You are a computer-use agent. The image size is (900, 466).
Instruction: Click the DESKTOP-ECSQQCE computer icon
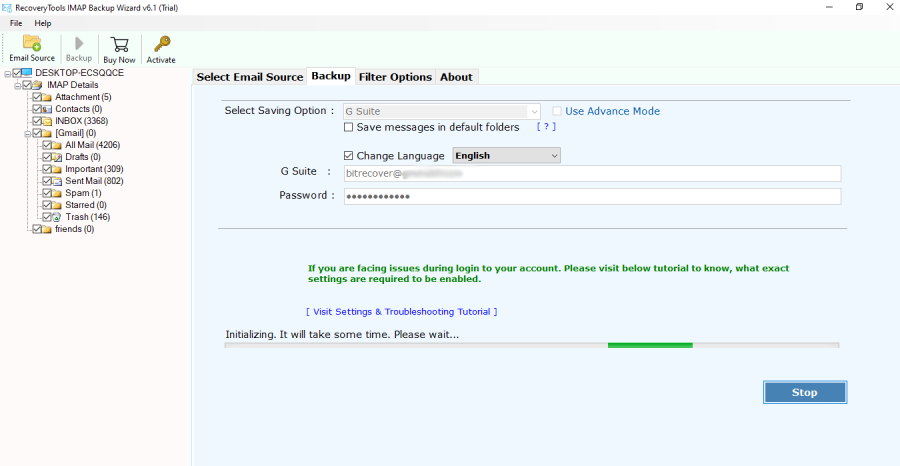[27, 73]
